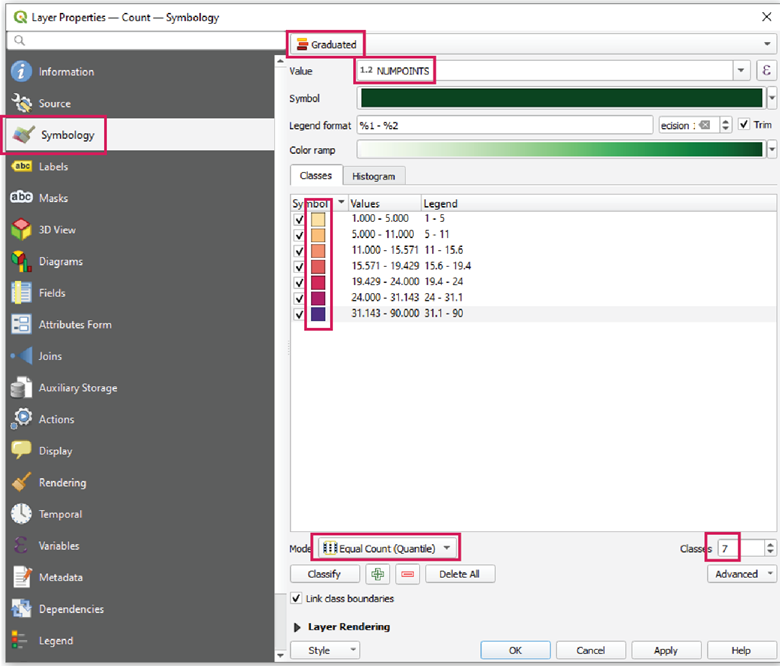Select the Classes tab
This screenshot has height=666, width=780.
pos(316,176)
